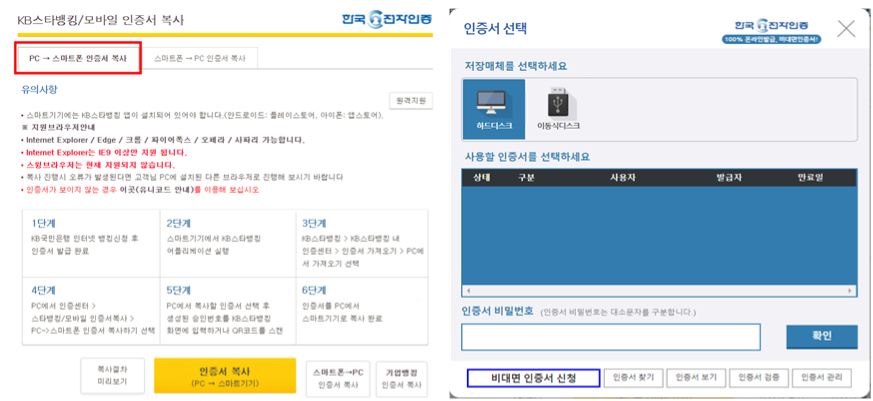The width and height of the screenshot is (873, 401).
Task: Click the certificate list horizontal scrollbar
Action: (659, 291)
